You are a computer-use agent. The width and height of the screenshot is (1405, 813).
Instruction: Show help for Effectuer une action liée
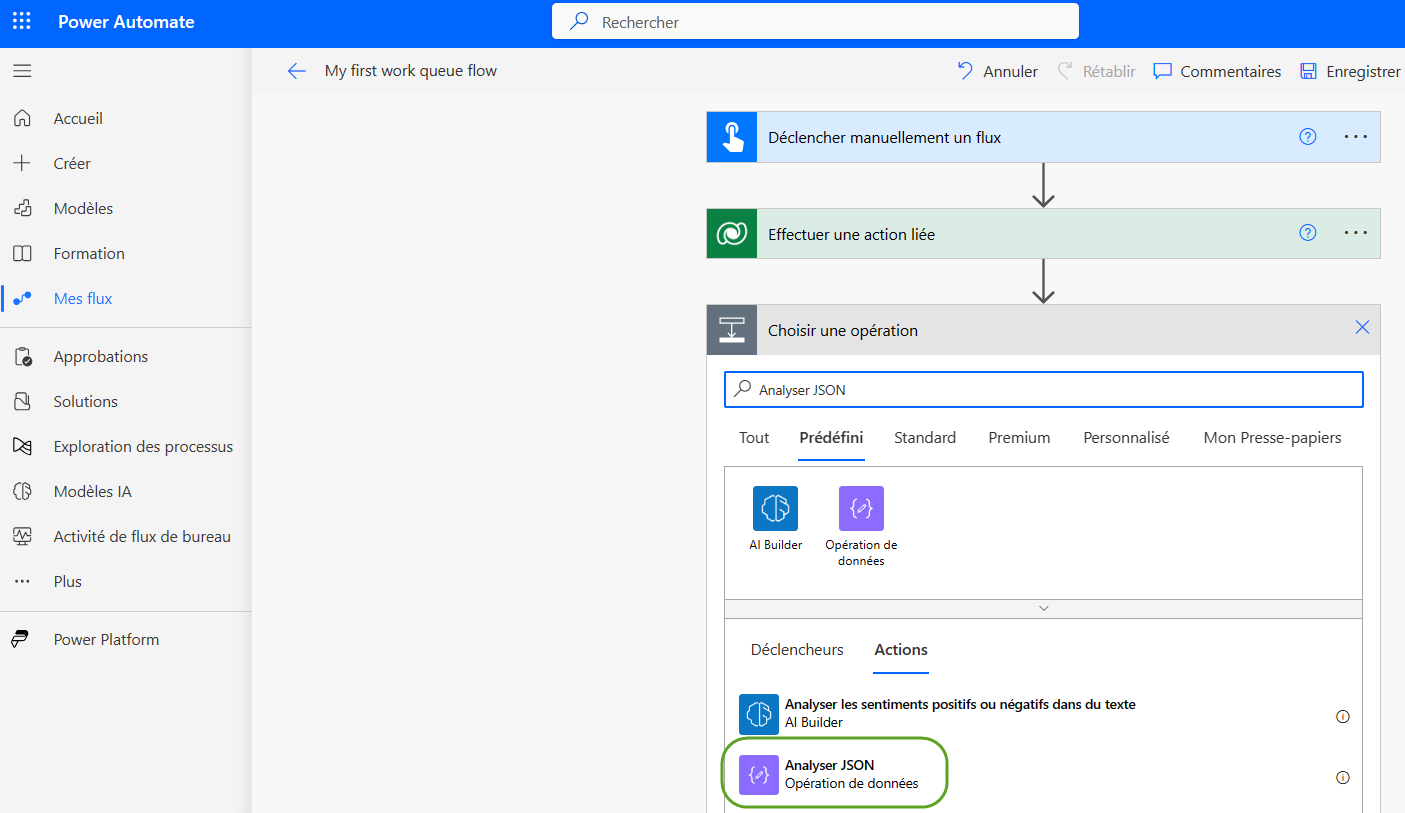pos(1308,233)
